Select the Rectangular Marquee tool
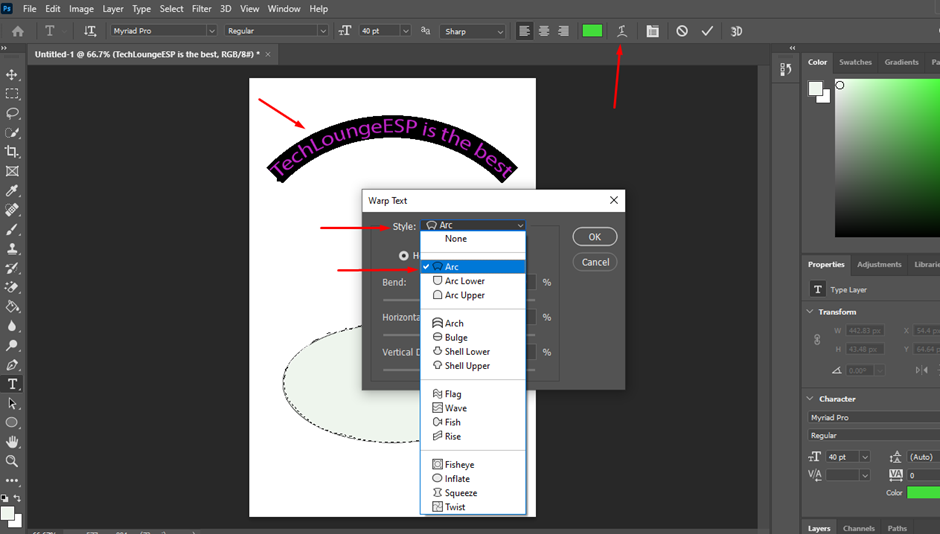The width and height of the screenshot is (940, 534). pyautogui.click(x=12, y=93)
